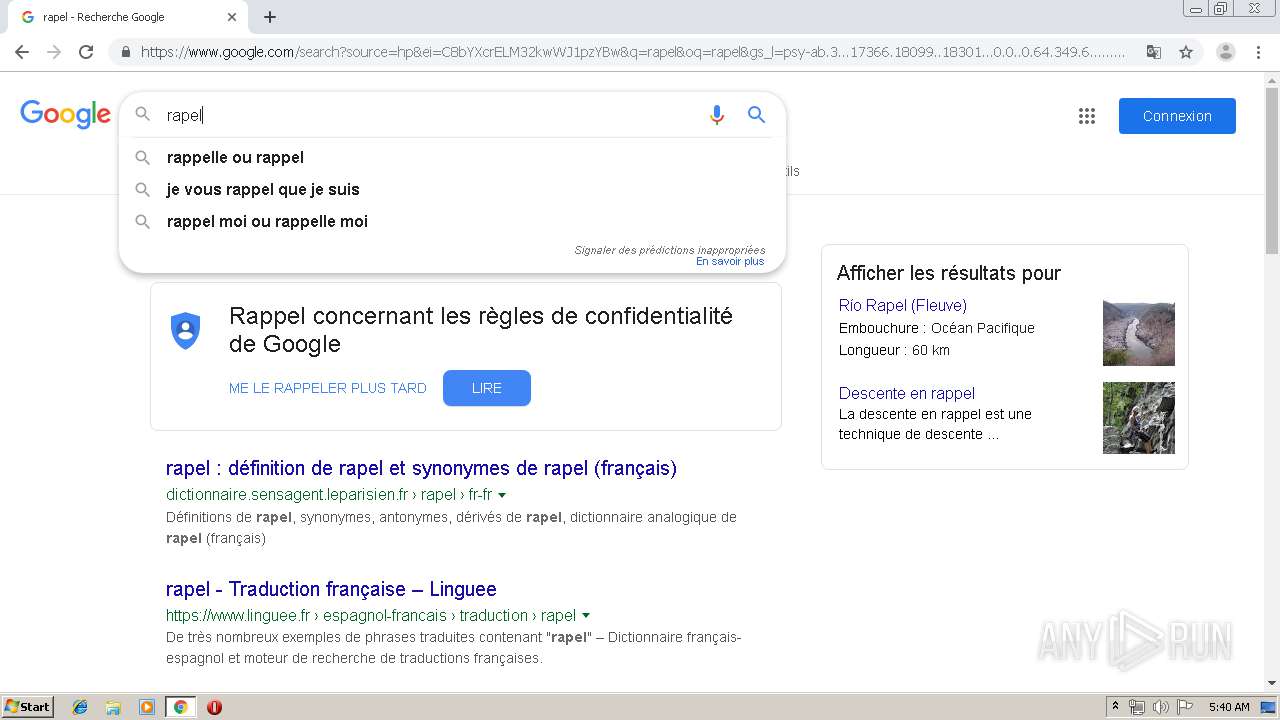This screenshot has height=720, width=1280.
Task: Open the Windows Start menu
Action: click(x=27, y=707)
